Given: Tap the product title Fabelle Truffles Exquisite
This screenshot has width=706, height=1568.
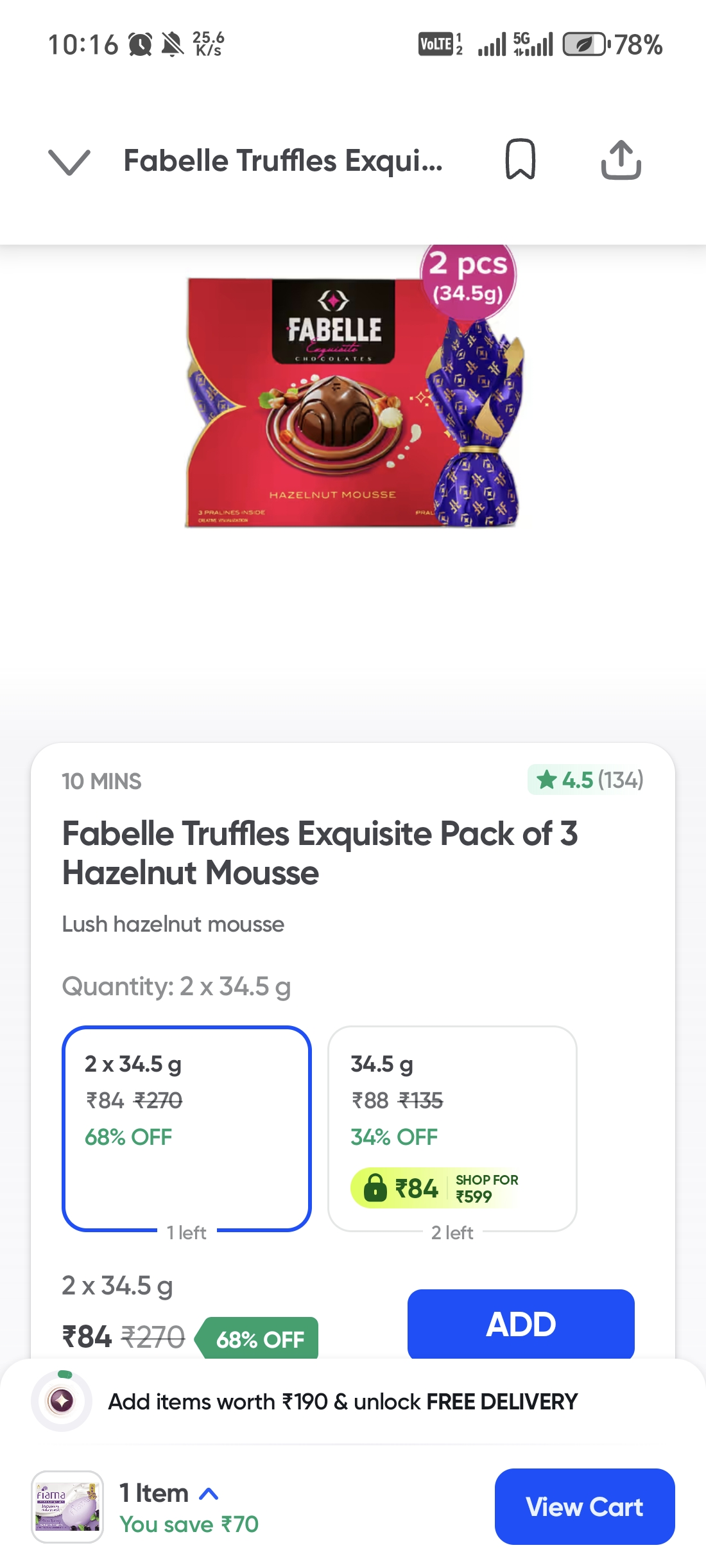Looking at the screenshot, I should point(320,853).
